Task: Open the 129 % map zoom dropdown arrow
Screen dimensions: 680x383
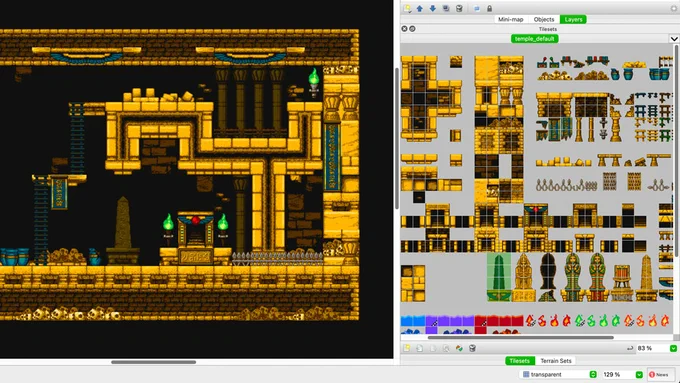Action: pos(639,374)
